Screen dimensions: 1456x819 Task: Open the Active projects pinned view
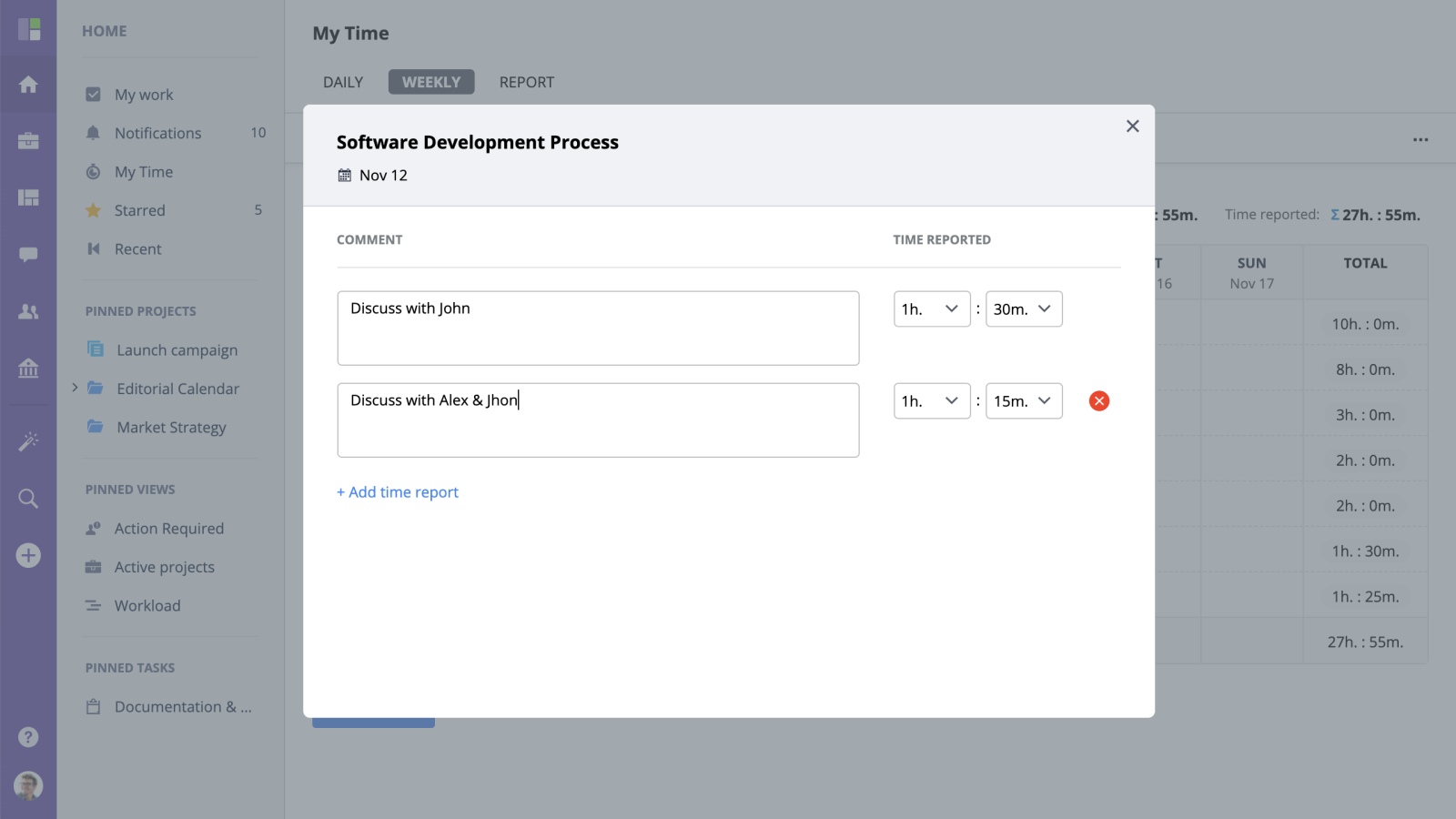click(x=164, y=567)
